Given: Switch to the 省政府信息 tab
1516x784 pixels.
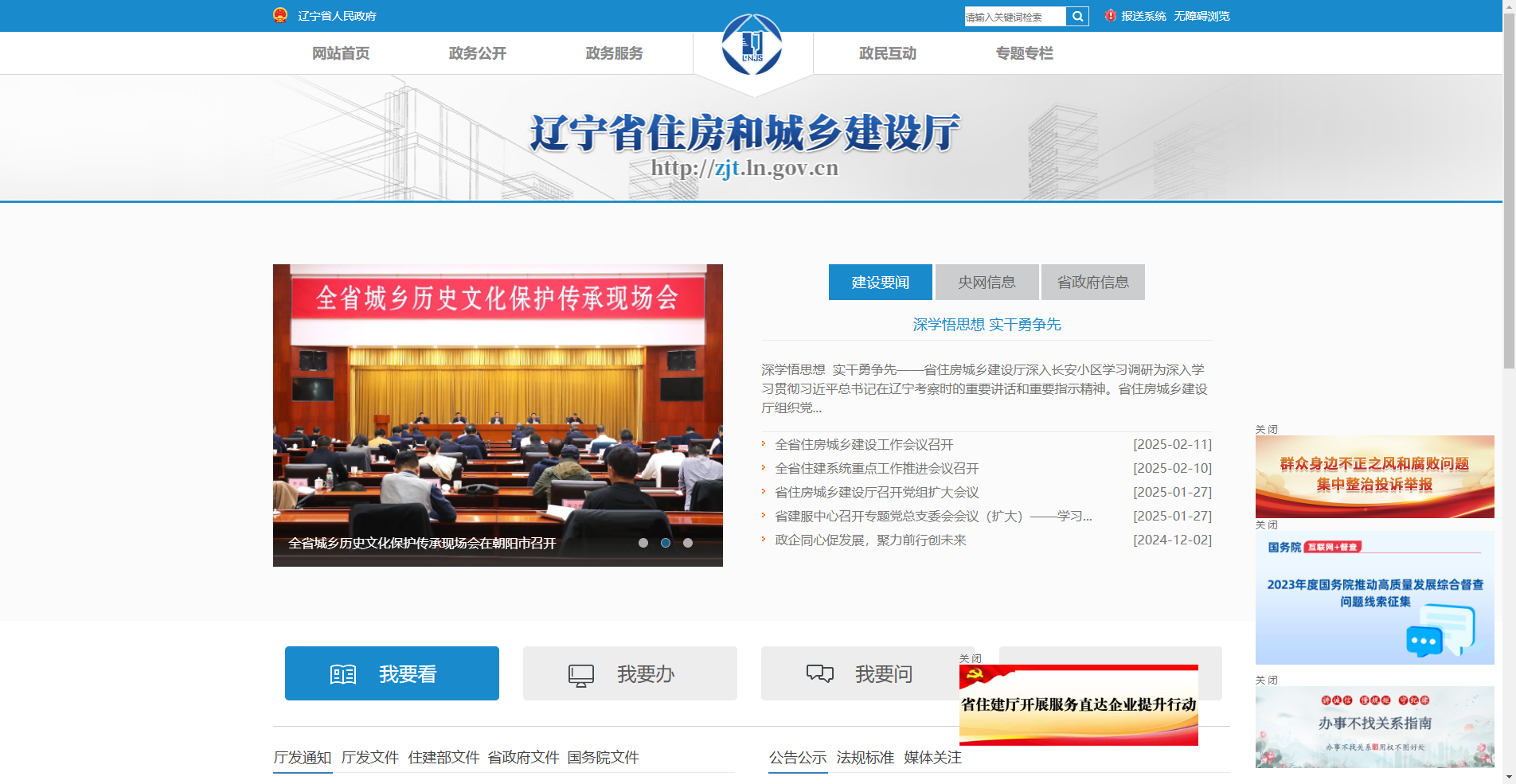Looking at the screenshot, I should point(1092,282).
